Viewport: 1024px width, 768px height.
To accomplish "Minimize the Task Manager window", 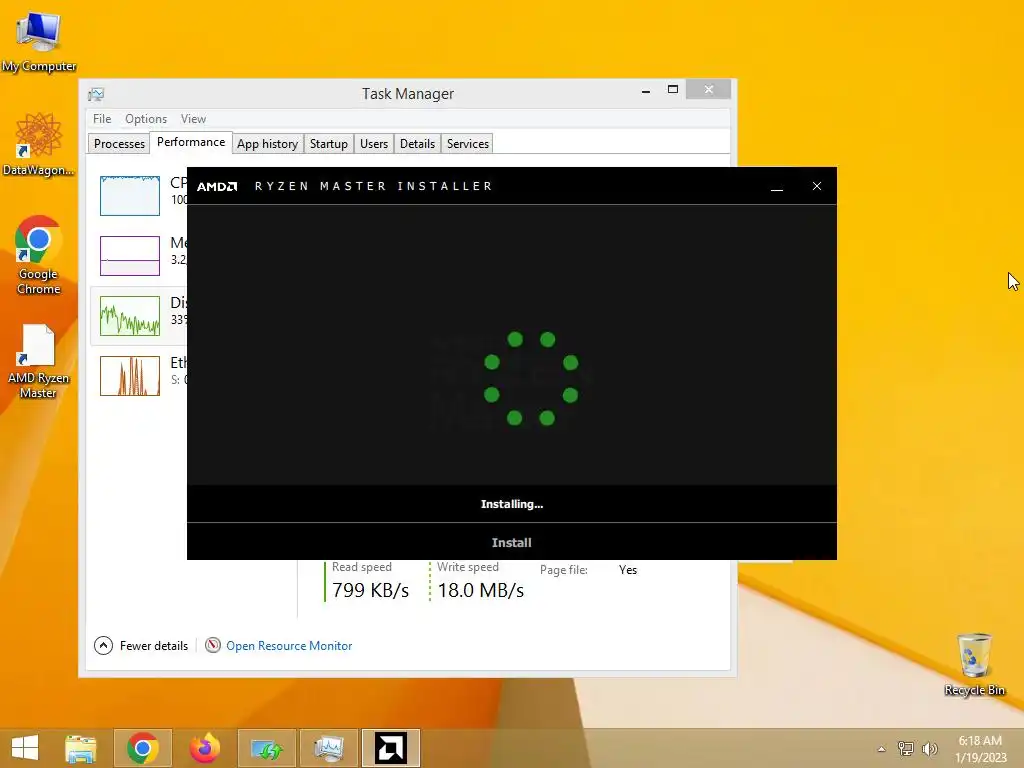I will [646, 90].
